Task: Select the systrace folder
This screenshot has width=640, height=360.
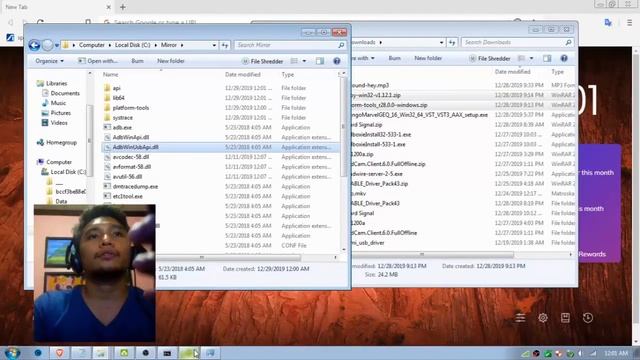Action: pos(122,118)
